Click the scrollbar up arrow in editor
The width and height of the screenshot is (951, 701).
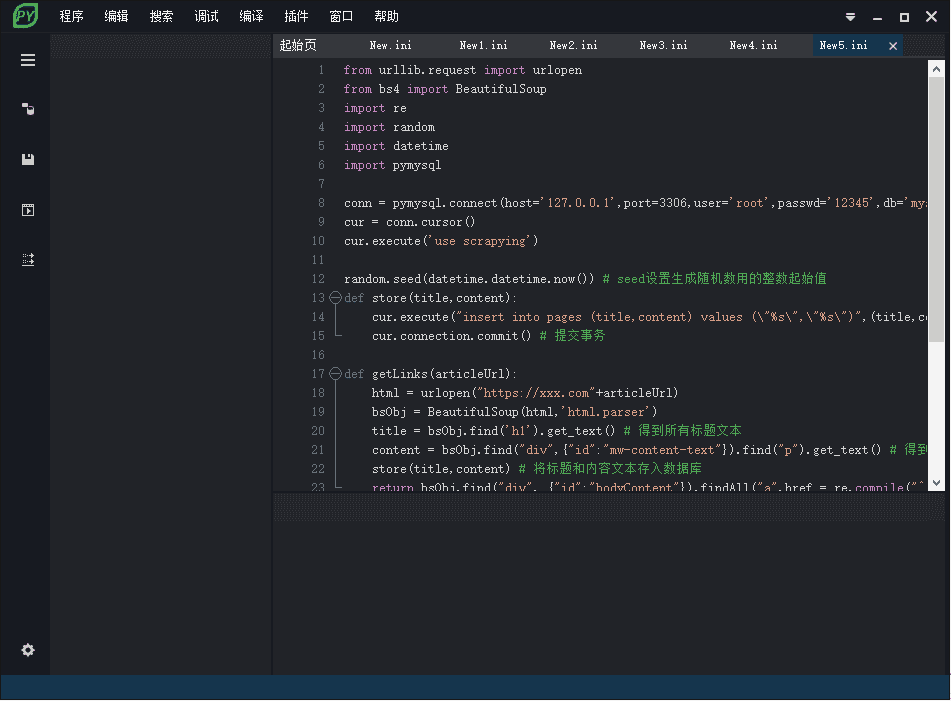click(936, 69)
